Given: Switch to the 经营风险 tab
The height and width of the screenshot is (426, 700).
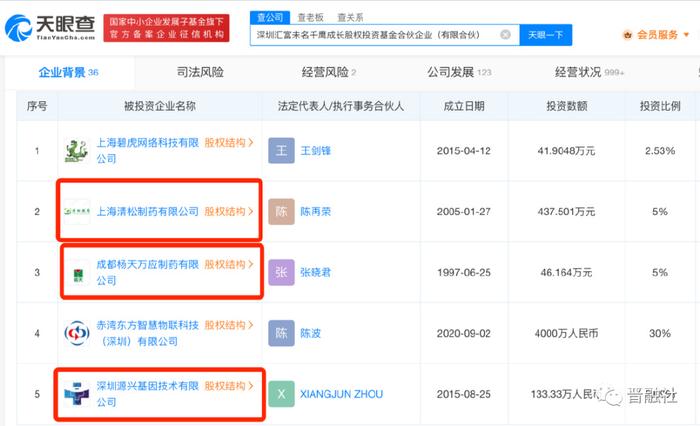Looking at the screenshot, I should (x=329, y=72).
